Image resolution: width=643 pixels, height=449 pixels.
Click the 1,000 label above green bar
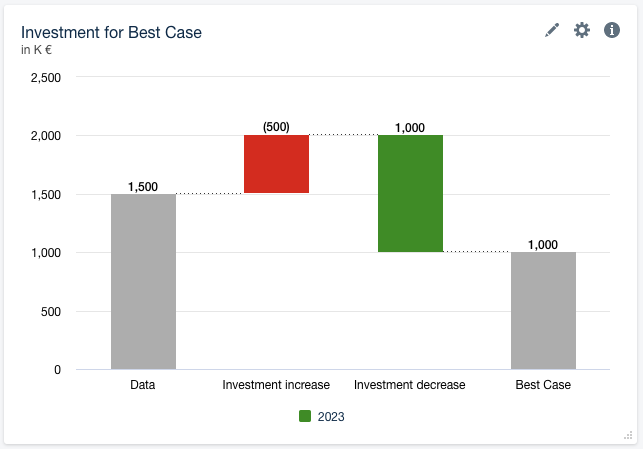click(x=410, y=128)
